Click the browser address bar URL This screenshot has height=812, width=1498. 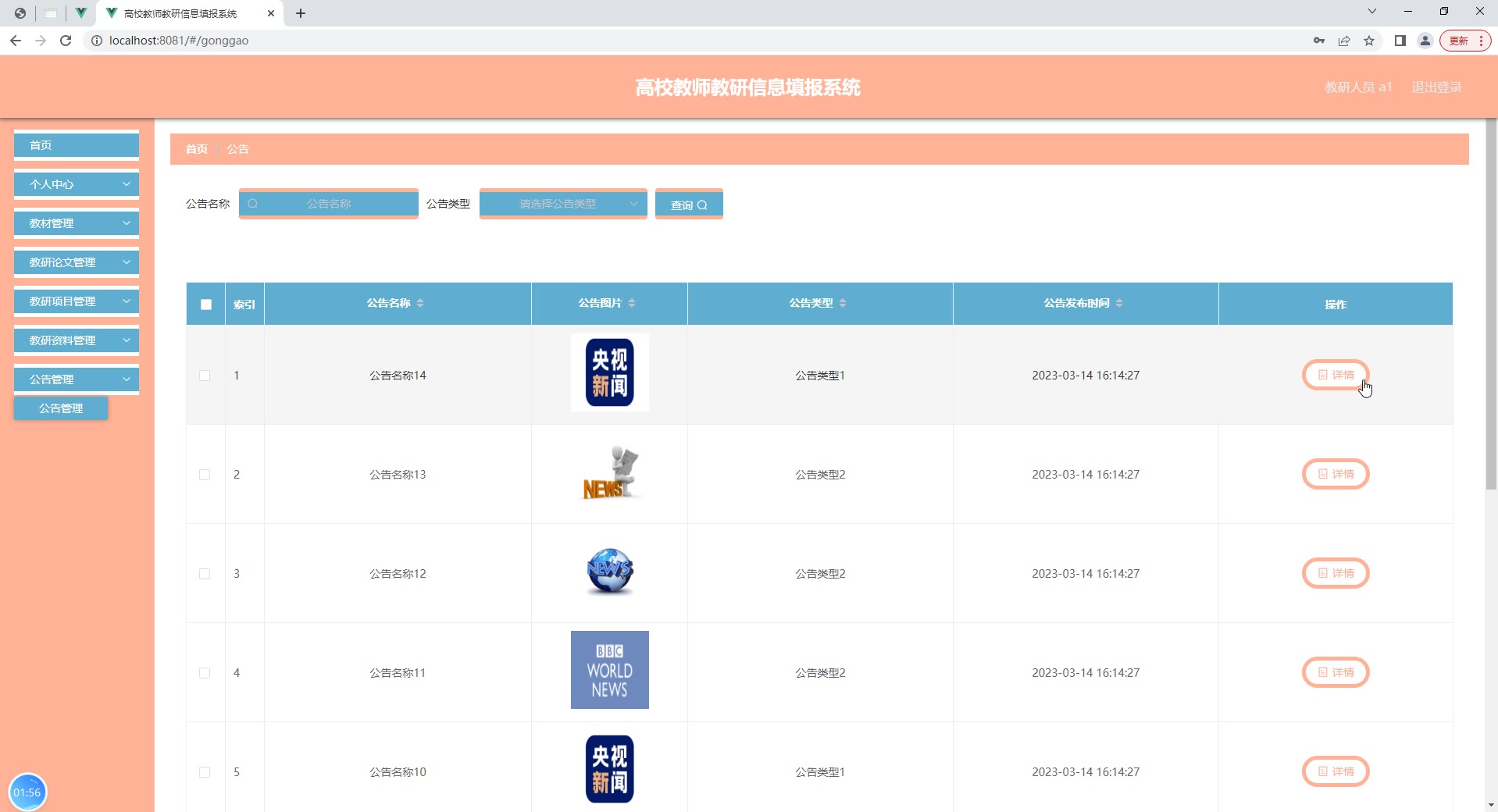[x=179, y=41]
